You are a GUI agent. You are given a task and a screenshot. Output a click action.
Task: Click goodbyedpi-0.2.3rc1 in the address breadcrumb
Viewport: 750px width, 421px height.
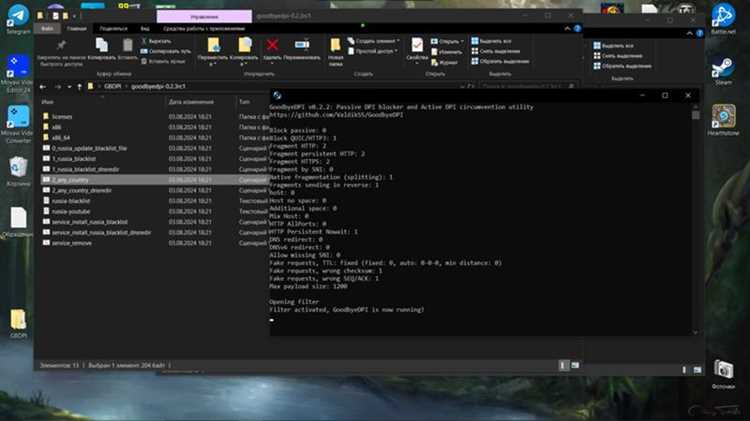pyautogui.click(x=158, y=87)
